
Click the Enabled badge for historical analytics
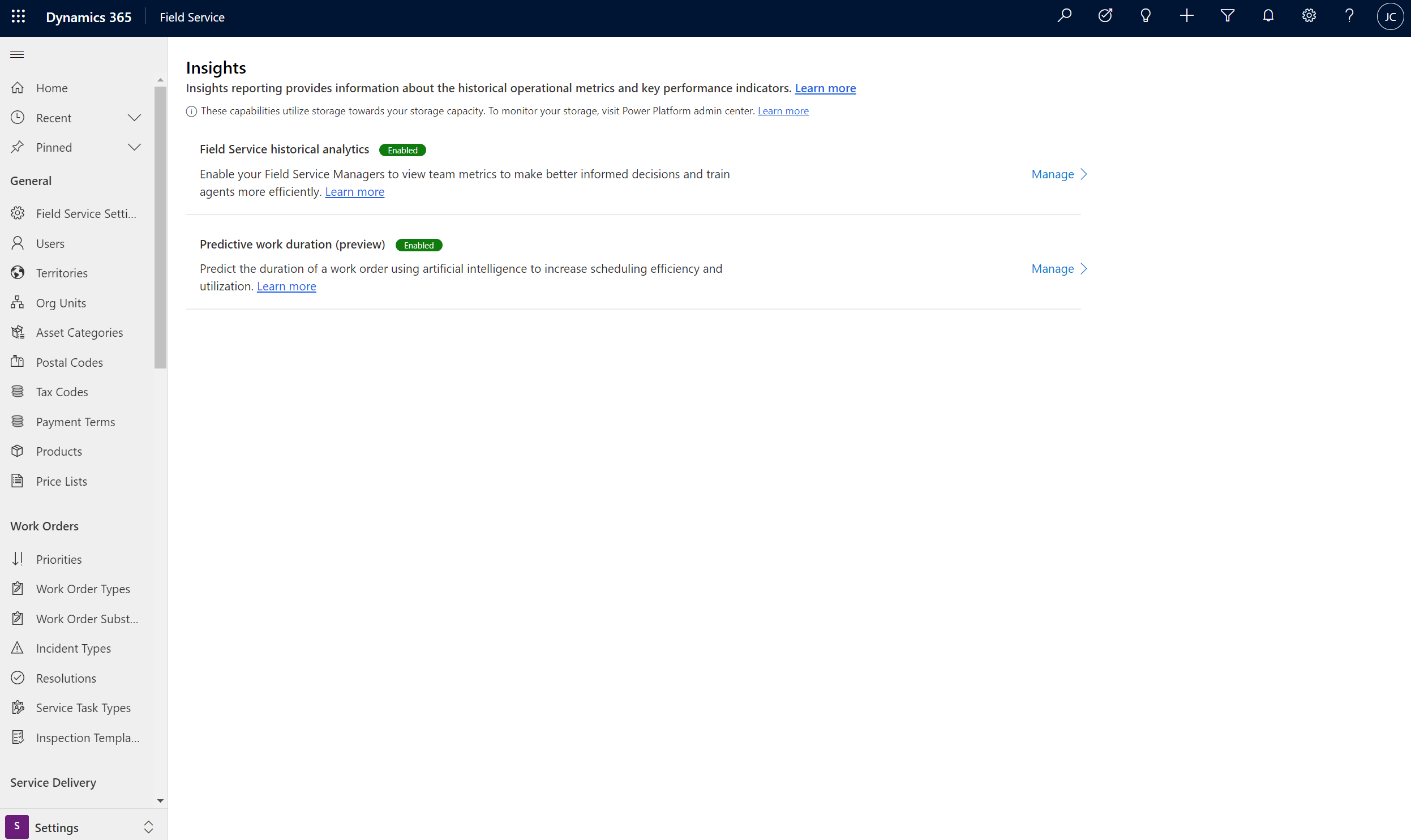click(x=402, y=150)
